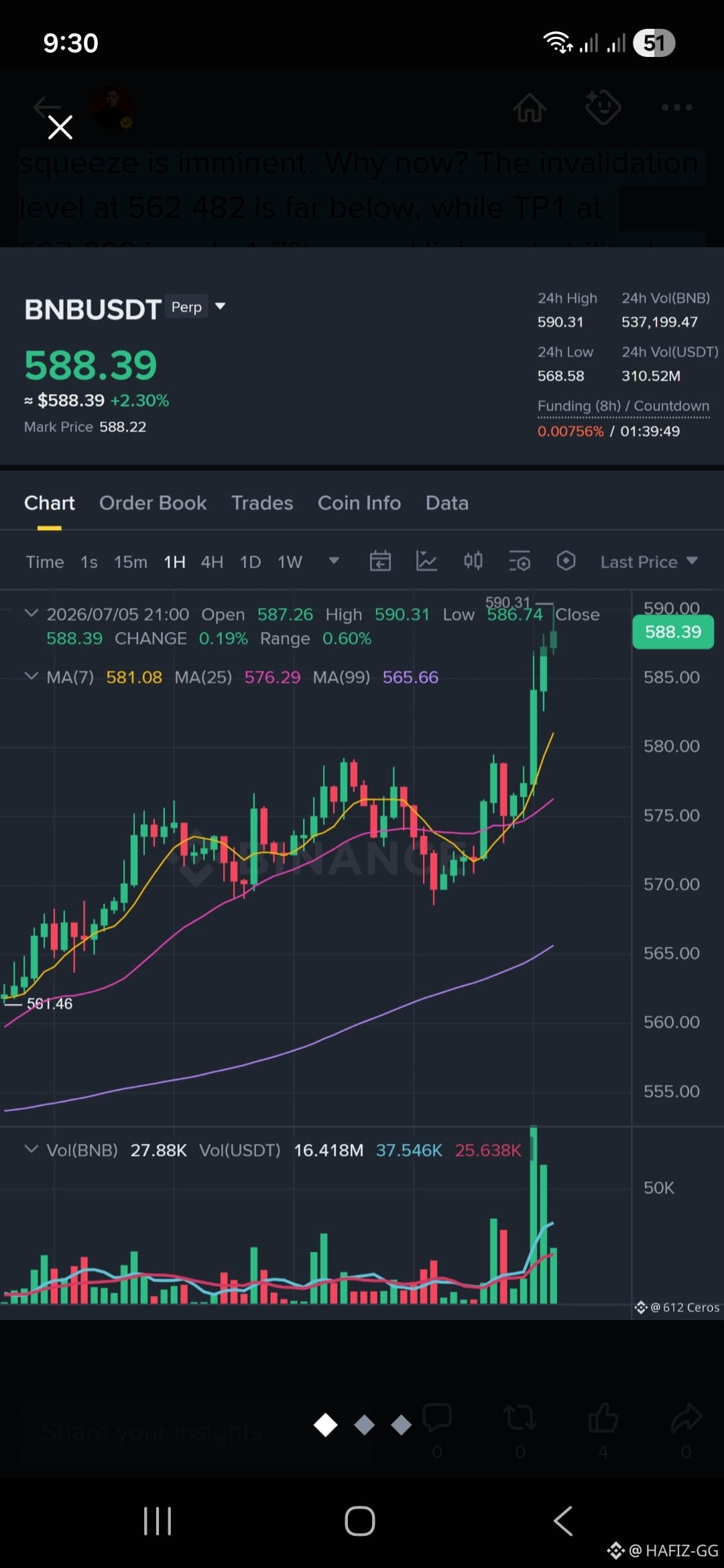
Task: Tap the 561.46 low marker on chart
Action: [50, 1004]
